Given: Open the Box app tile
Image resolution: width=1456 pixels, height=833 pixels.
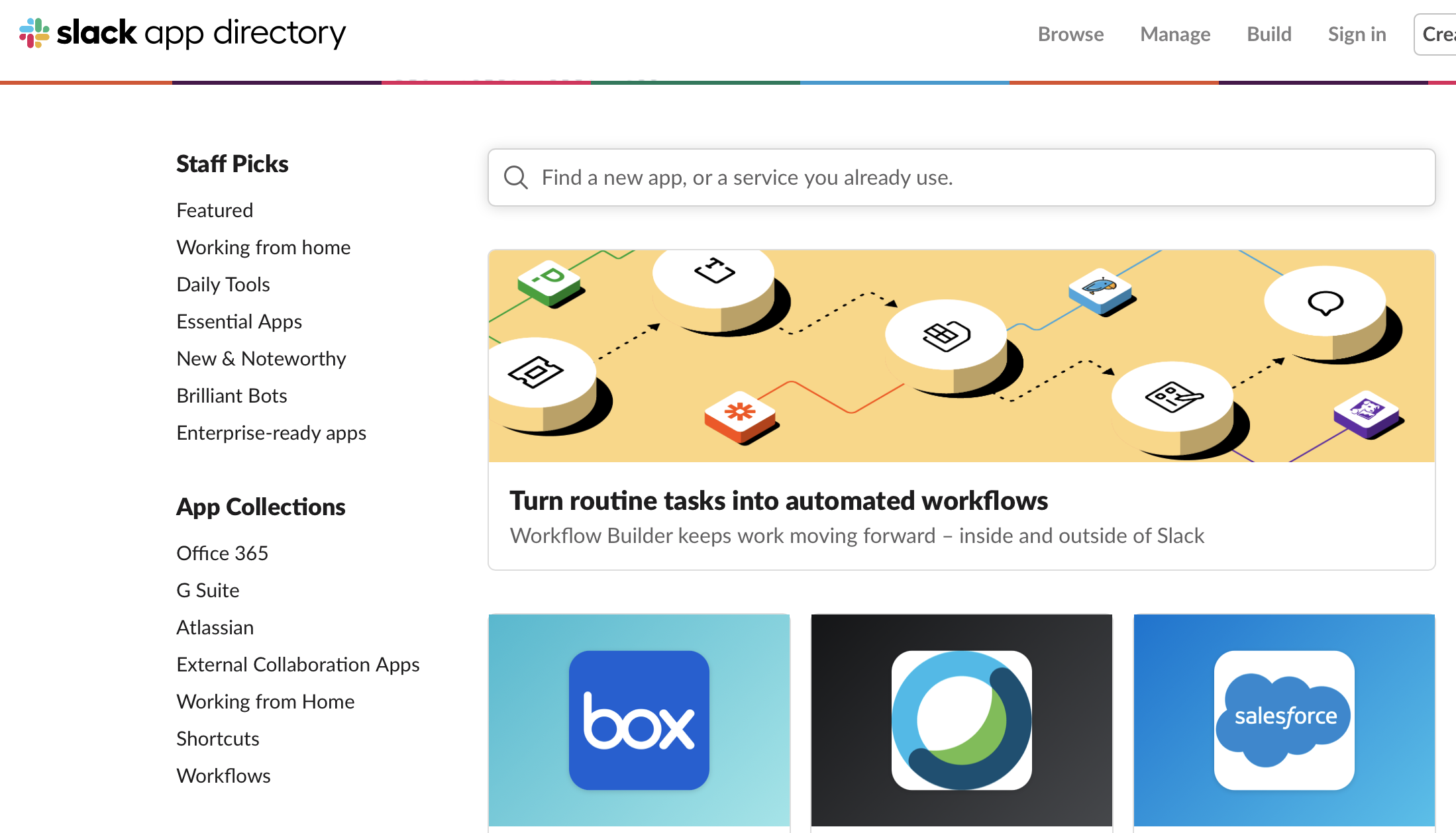Looking at the screenshot, I should coord(638,720).
